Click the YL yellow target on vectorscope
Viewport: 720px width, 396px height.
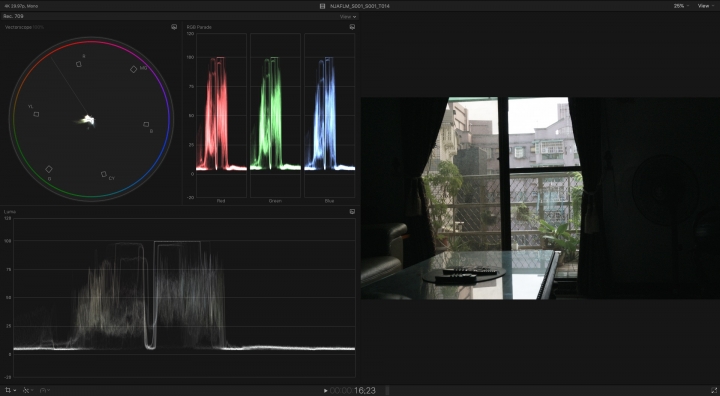click(36, 114)
